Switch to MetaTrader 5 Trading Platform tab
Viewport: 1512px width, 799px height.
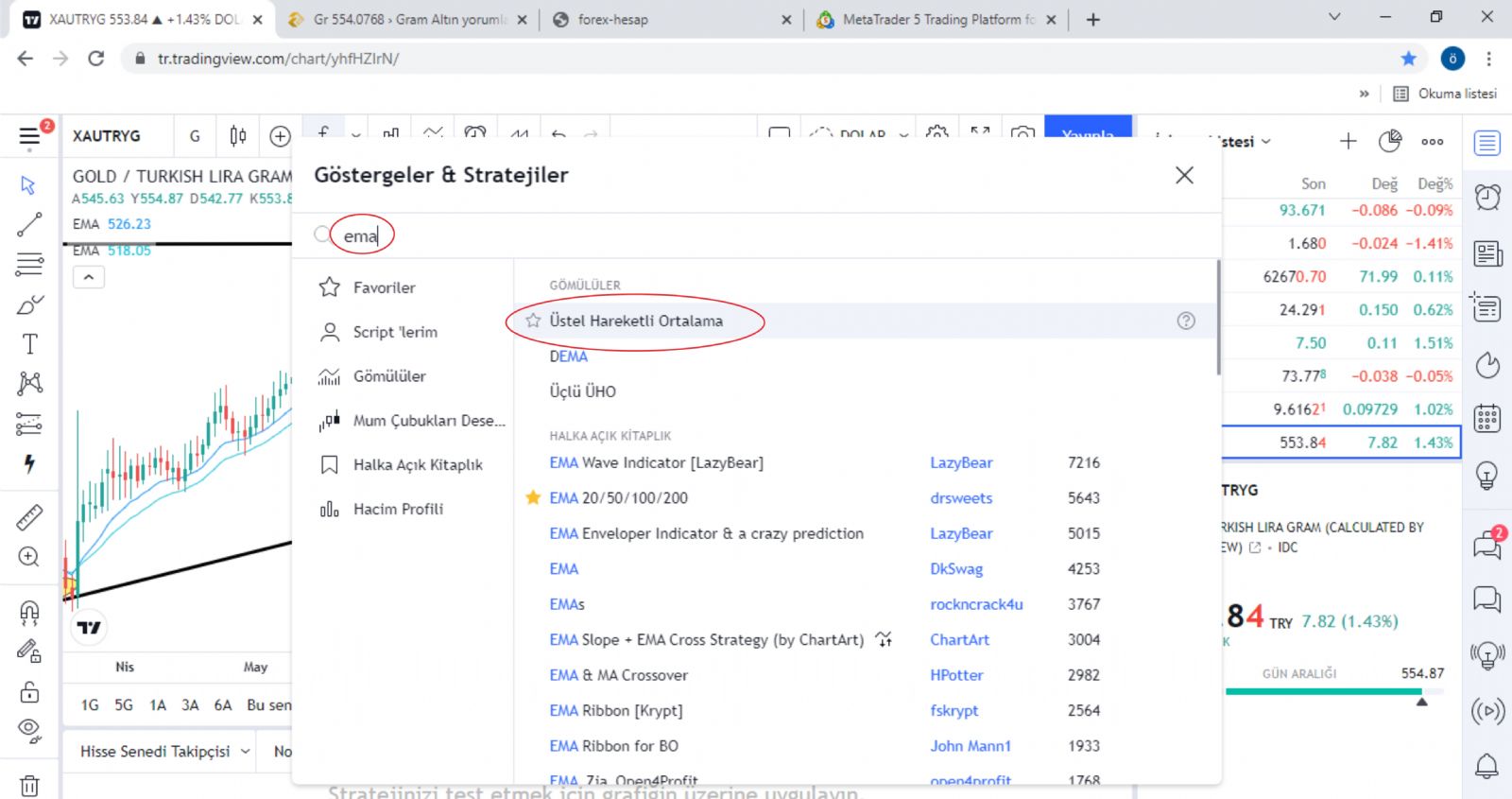[938, 19]
